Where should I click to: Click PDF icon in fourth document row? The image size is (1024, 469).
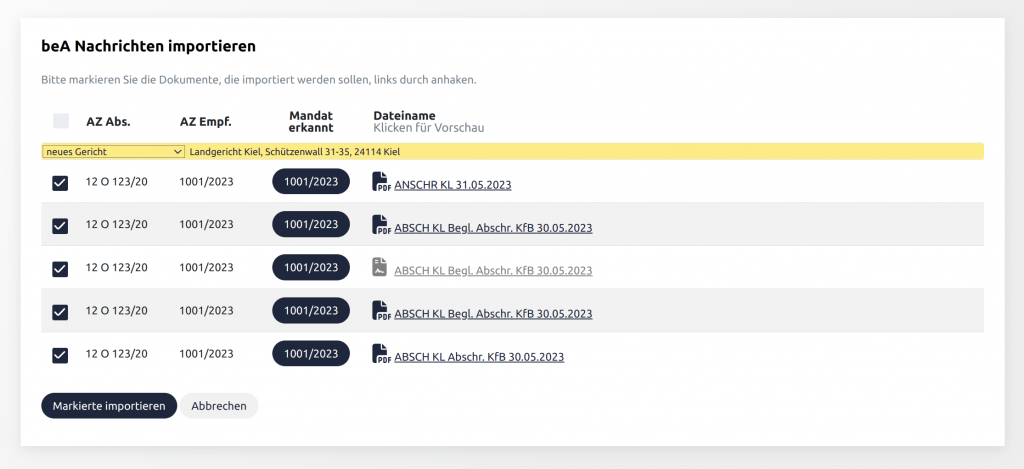[381, 311]
